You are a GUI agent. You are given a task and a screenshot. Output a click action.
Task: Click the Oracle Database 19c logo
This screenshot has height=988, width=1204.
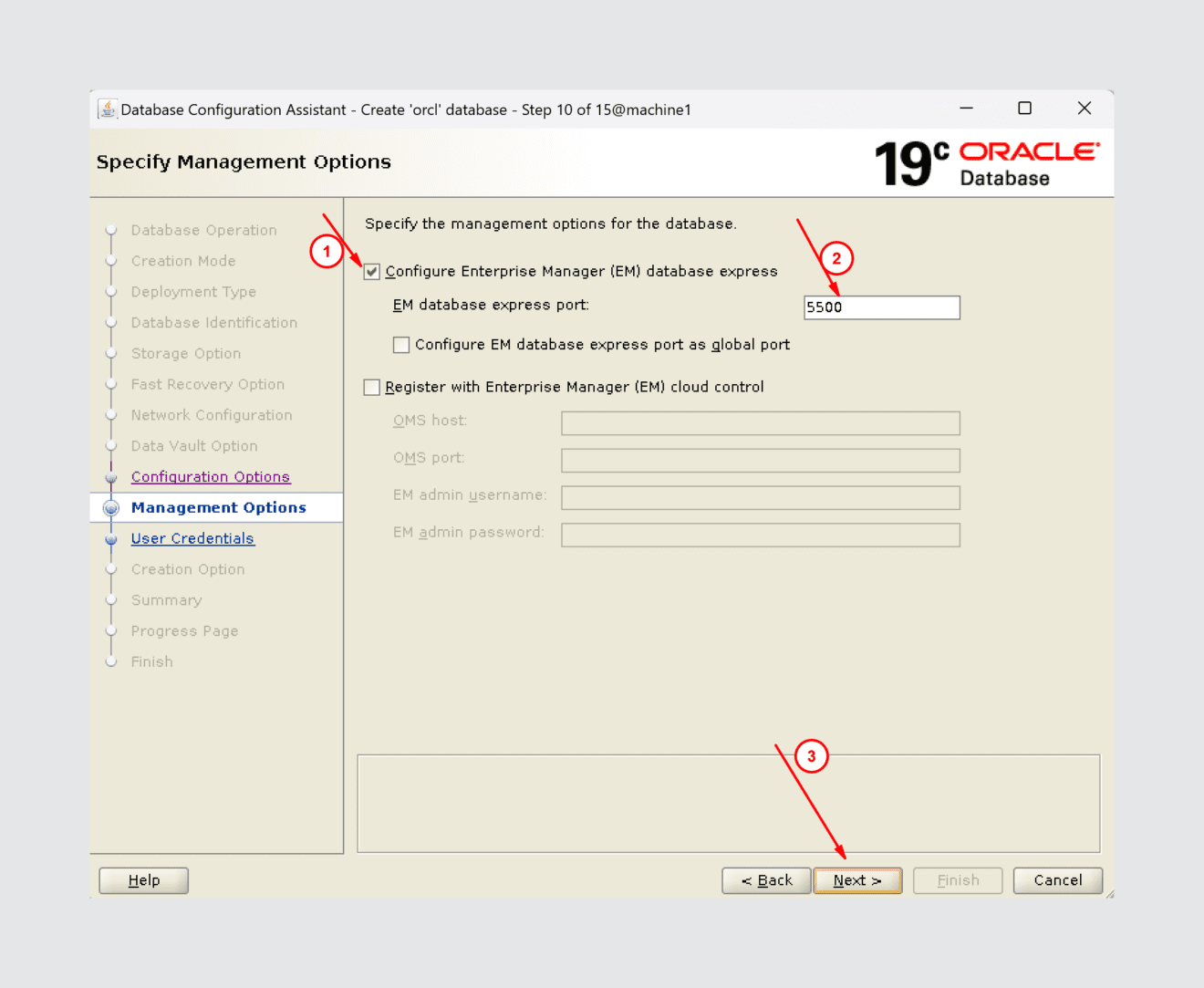[x=987, y=161]
